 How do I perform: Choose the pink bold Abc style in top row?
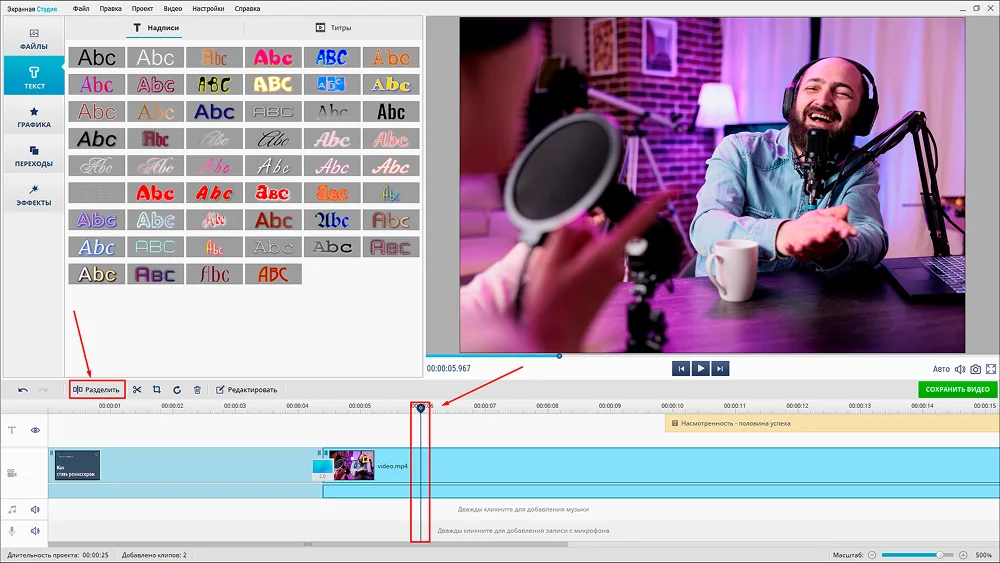274,57
